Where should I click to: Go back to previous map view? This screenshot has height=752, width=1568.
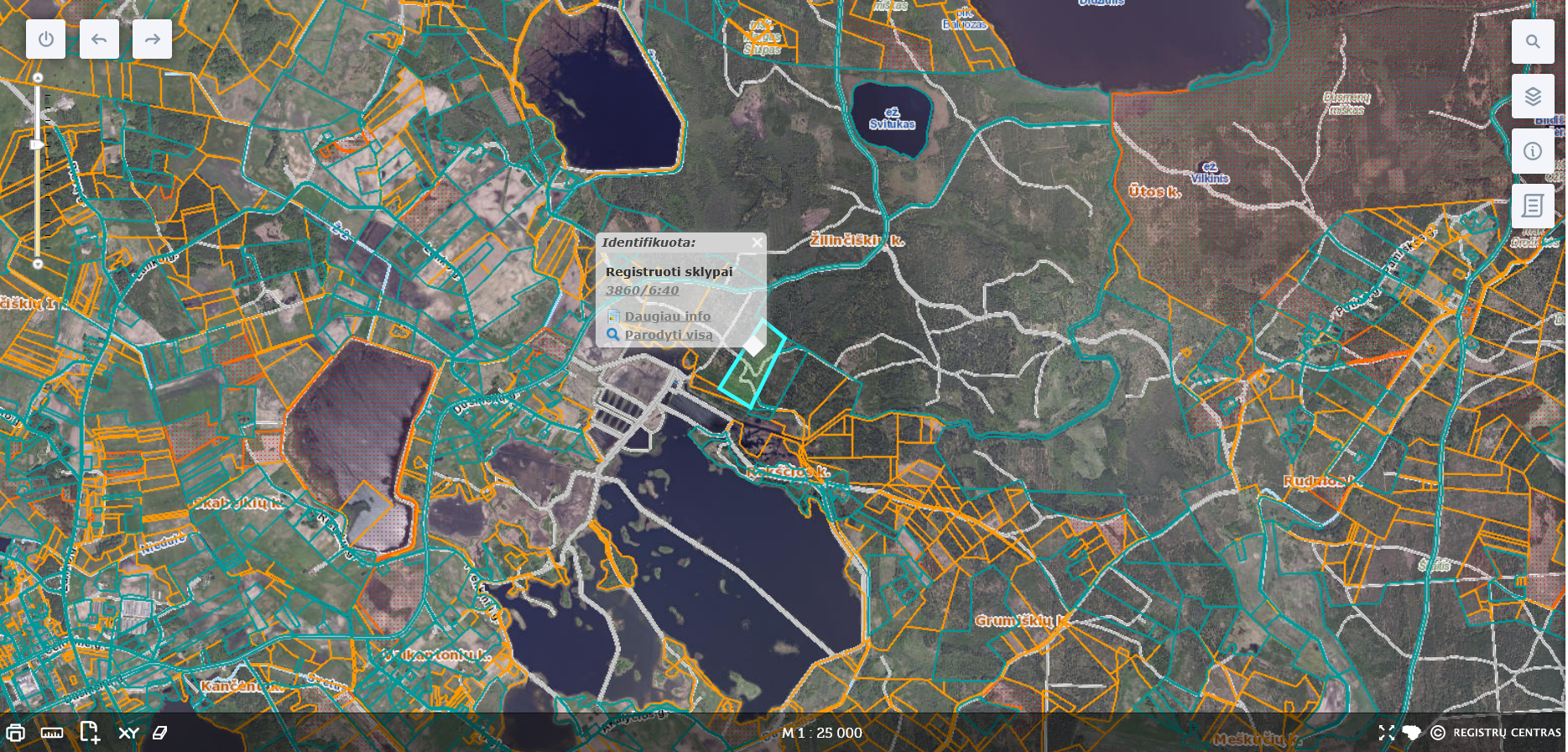99,39
